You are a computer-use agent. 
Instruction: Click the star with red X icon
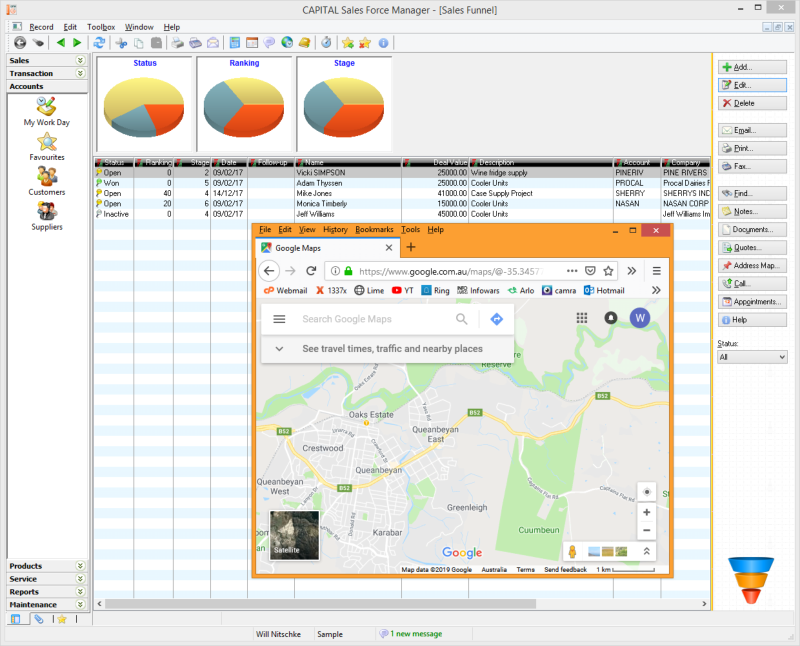pos(365,43)
